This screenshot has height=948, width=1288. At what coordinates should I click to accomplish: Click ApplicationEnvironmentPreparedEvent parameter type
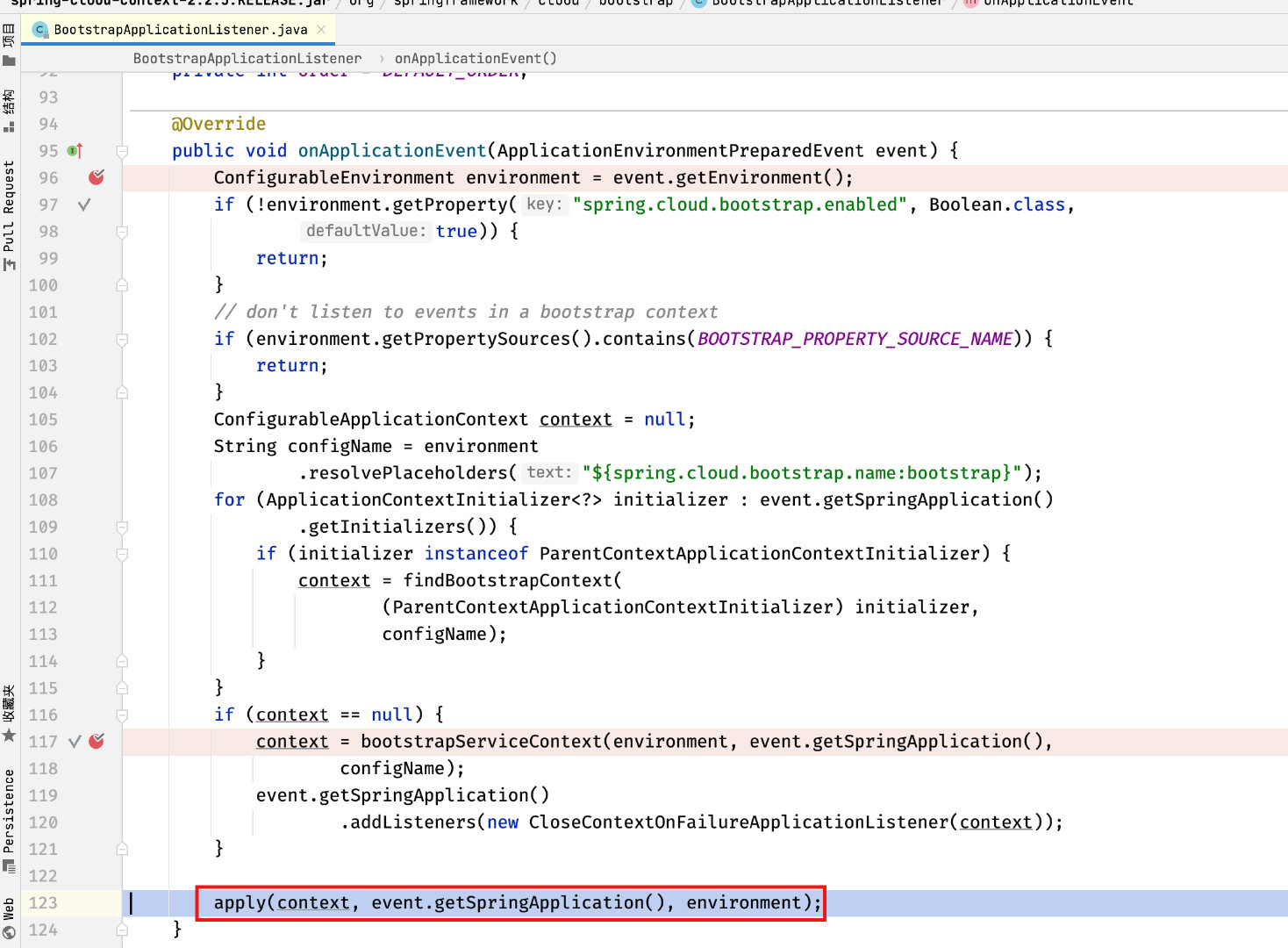pos(680,151)
